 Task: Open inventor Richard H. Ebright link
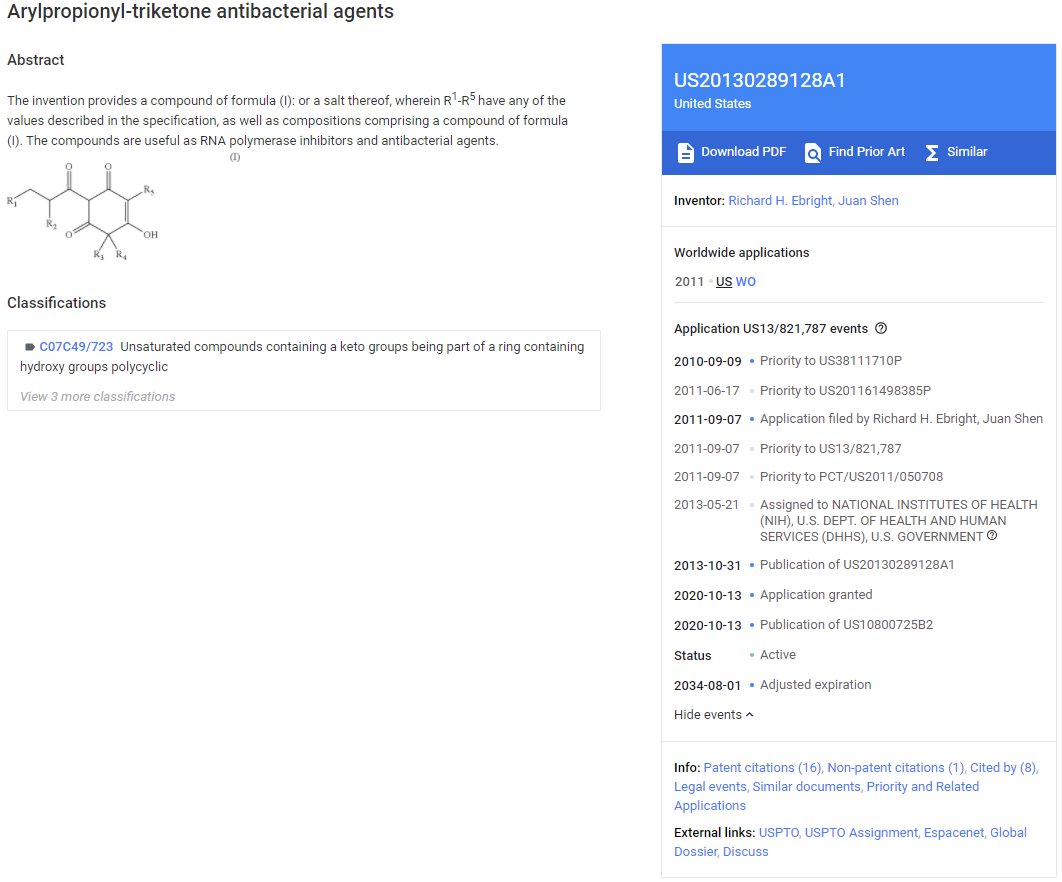[x=780, y=201]
